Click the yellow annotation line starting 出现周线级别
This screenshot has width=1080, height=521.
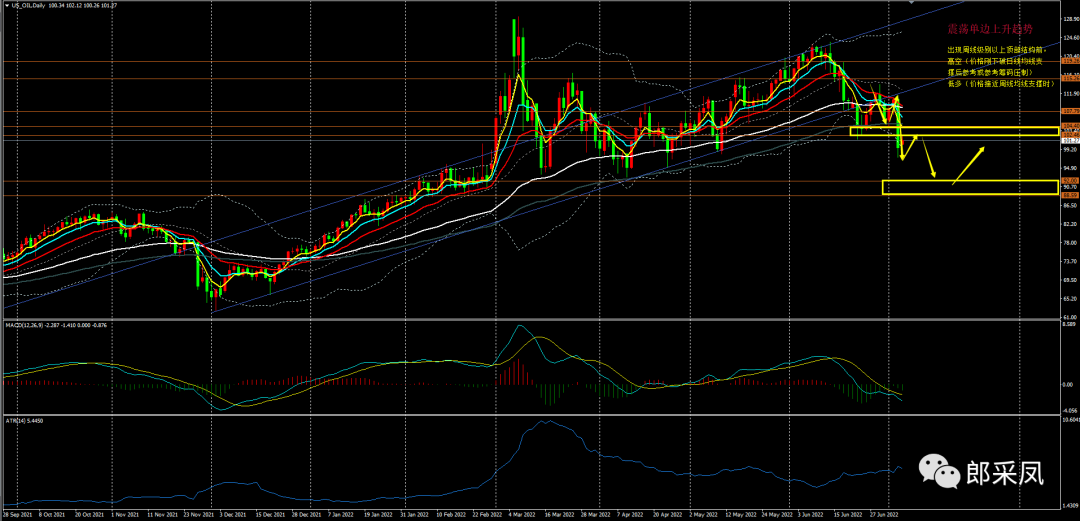[x=996, y=50]
